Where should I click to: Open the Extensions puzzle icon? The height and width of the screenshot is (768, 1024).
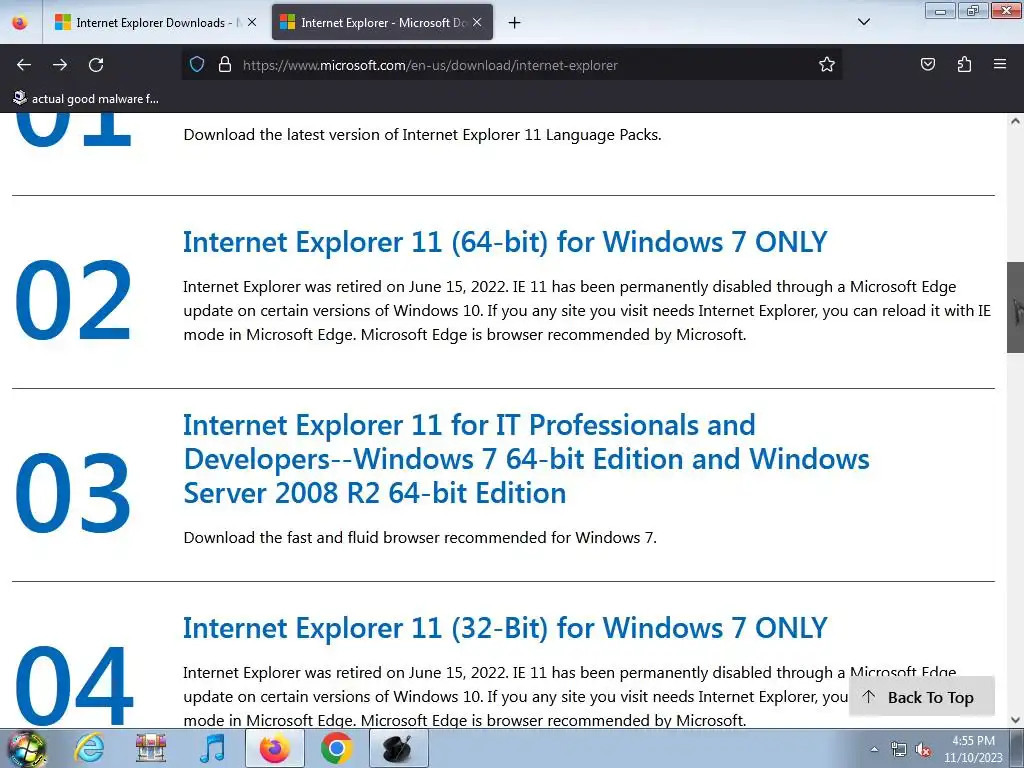(964, 65)
